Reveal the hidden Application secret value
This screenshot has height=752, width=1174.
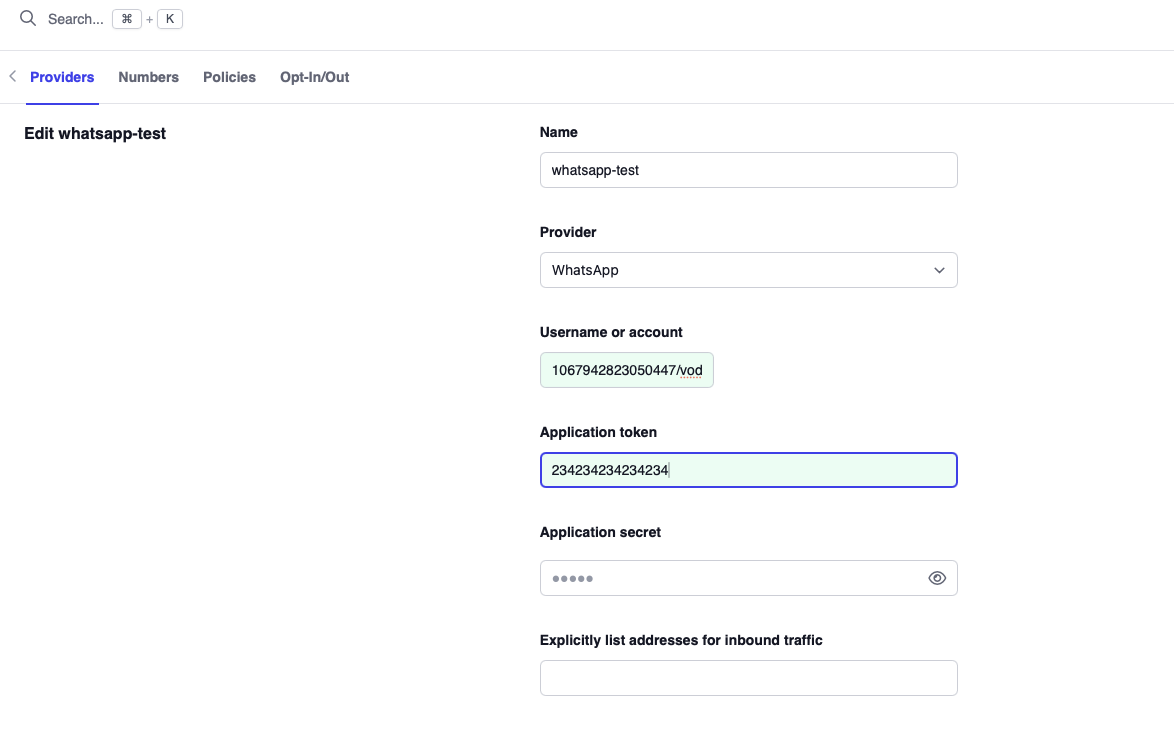point(937,577)
